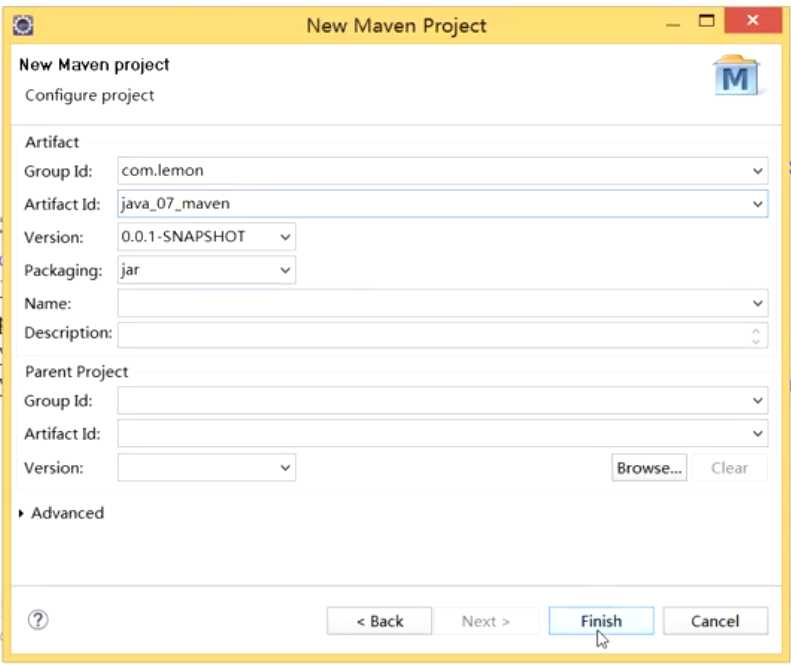
Task: Open the Artifact Group Id dropdown arrow
Action: pos(757,171)
